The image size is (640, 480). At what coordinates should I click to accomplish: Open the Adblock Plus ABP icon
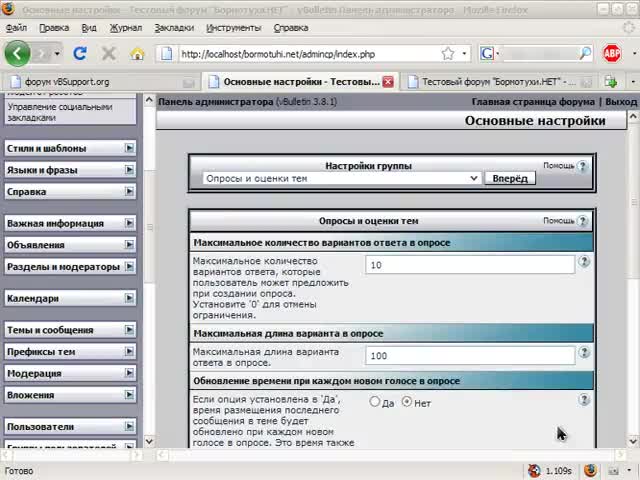point(611,53)
